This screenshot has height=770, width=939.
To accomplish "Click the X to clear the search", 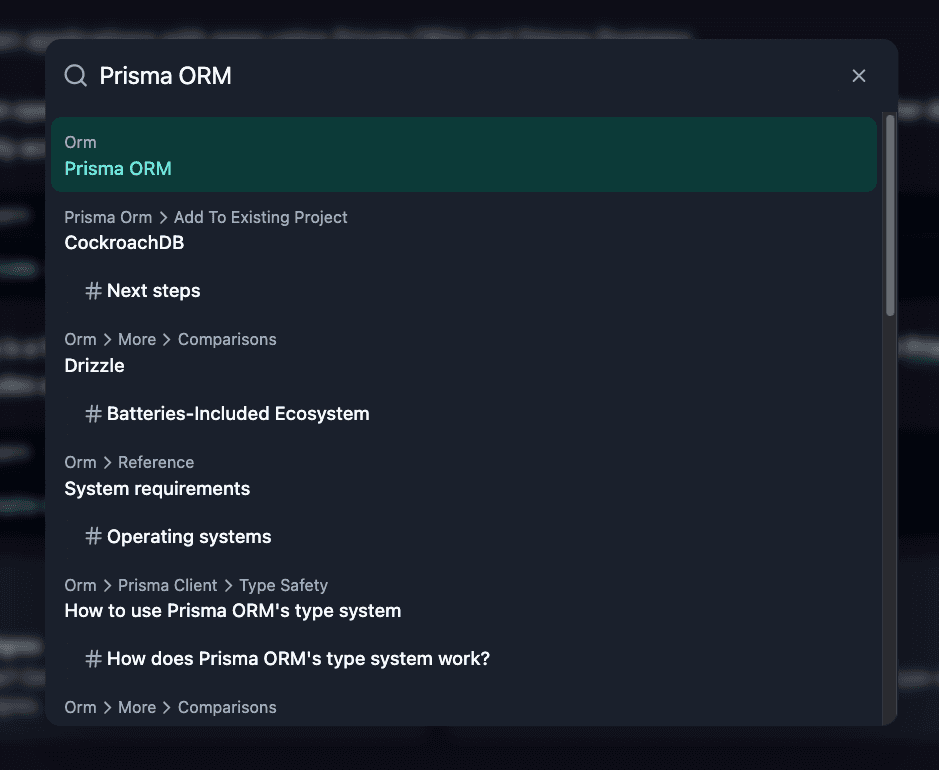I will (x=858, y=75).
